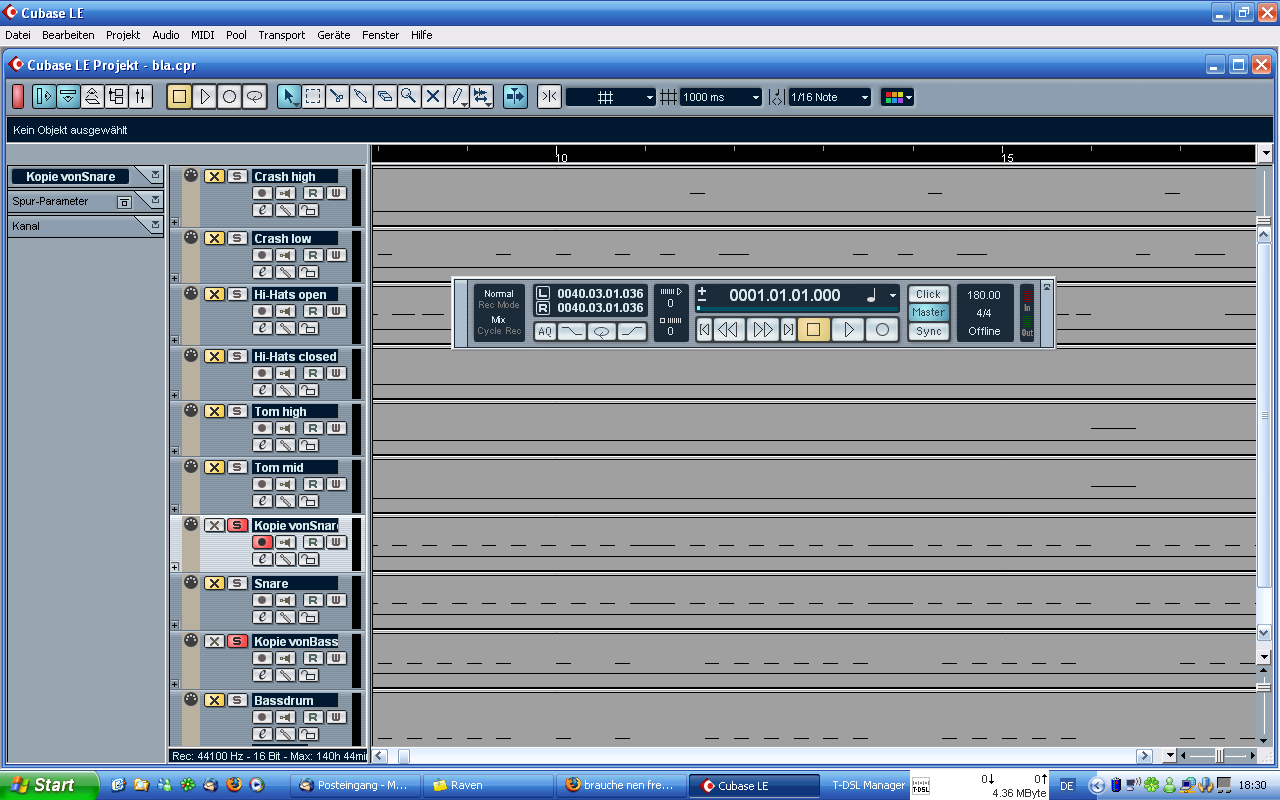Toggle Read automation on Tom high track
This screenshot has height=800, width=1280.
click(x=312, y=428)
